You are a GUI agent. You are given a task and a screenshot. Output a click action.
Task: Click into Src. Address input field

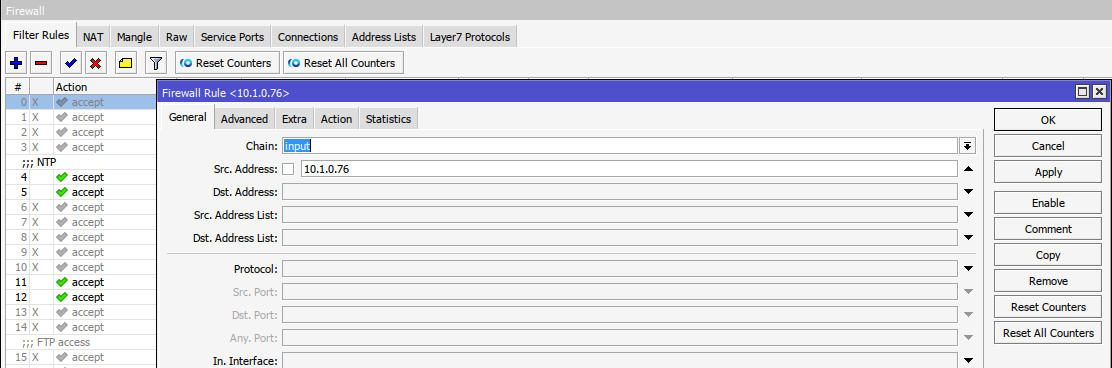click(x=628, y=169)
